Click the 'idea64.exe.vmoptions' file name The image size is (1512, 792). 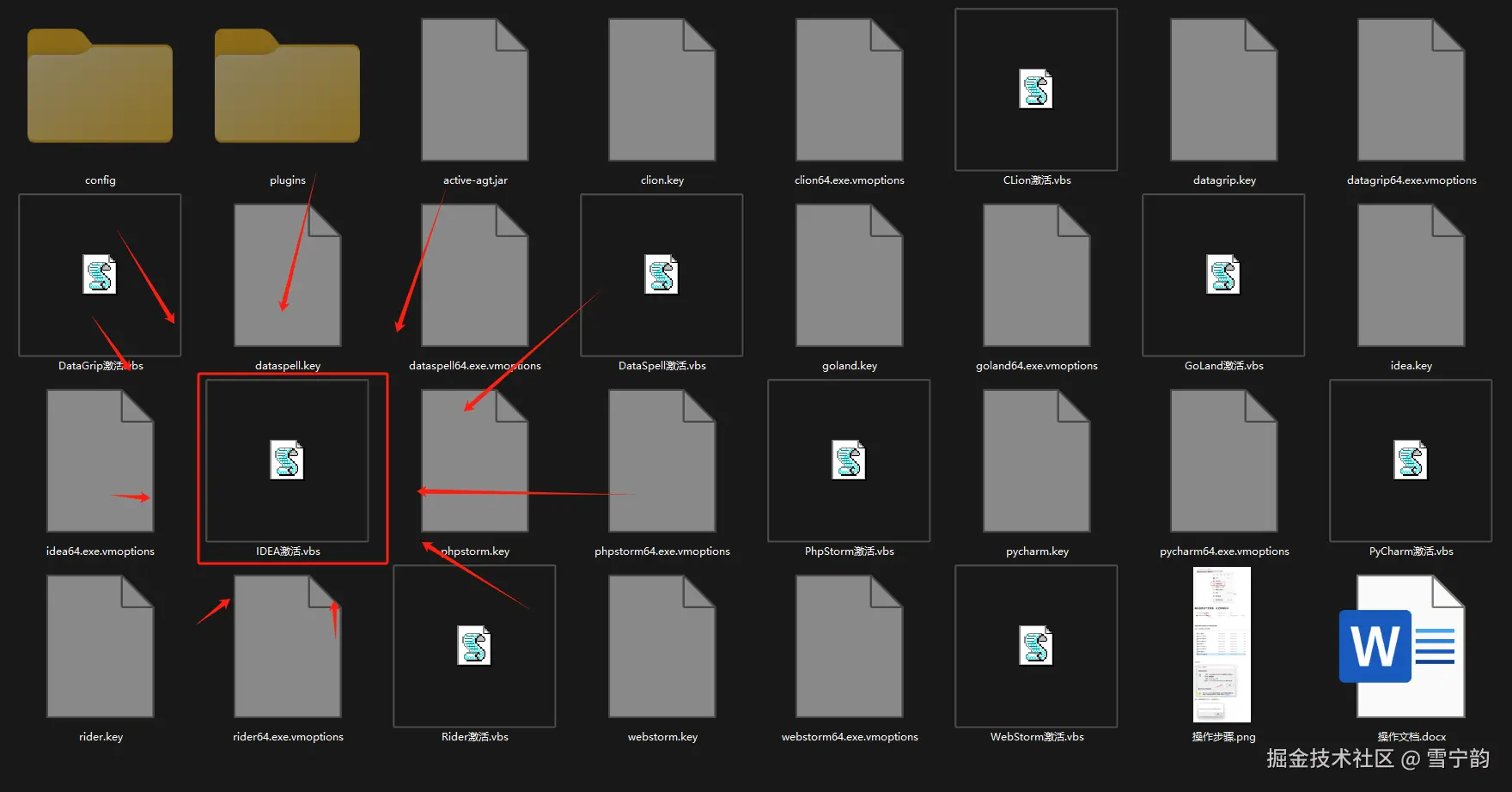(x=101, y=551)
